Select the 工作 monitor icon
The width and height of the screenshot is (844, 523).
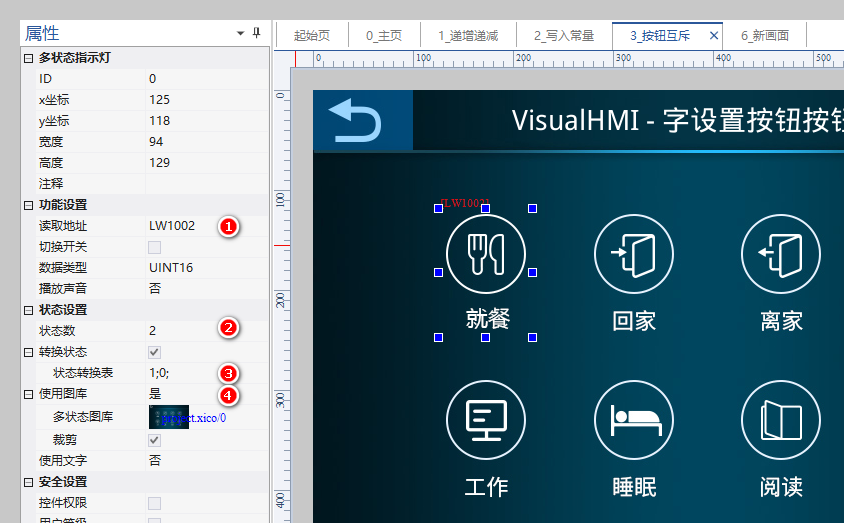coord(486,420)
